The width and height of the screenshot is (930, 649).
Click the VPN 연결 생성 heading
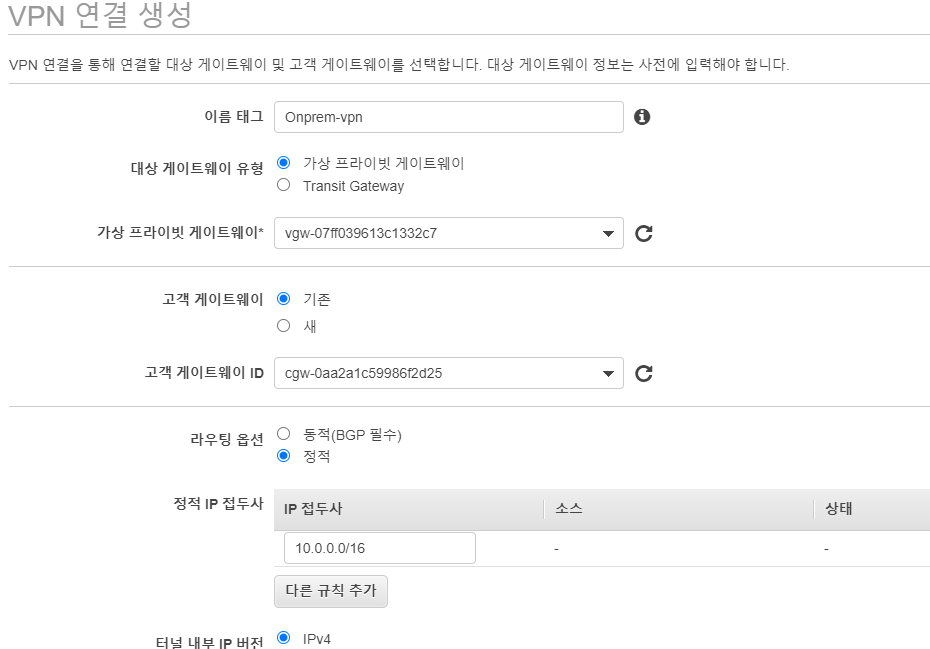point(100,15)
